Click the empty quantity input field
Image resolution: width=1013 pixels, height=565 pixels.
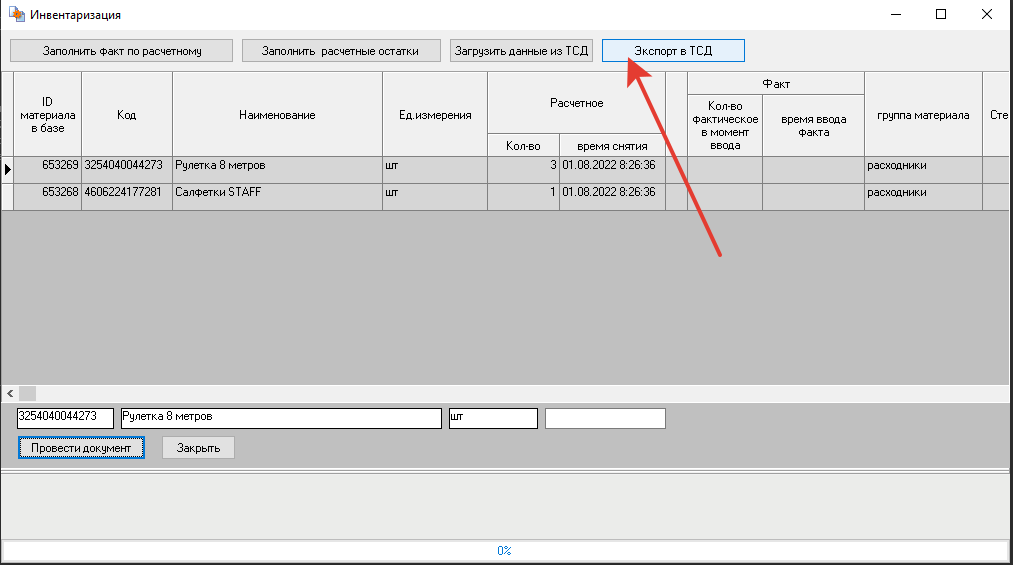tap(605, 418)
